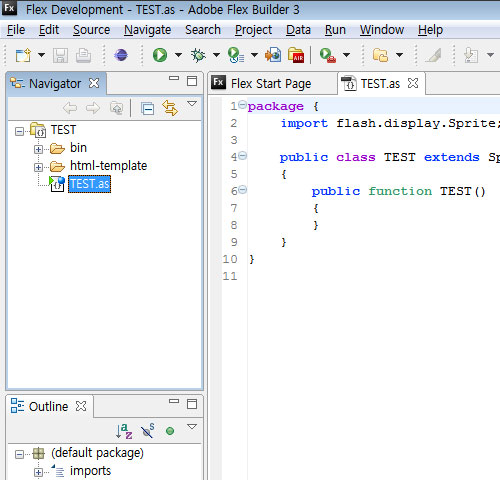Screen dimensions: 500x480
Task: Close the Outline view tab
Action: 81,406
